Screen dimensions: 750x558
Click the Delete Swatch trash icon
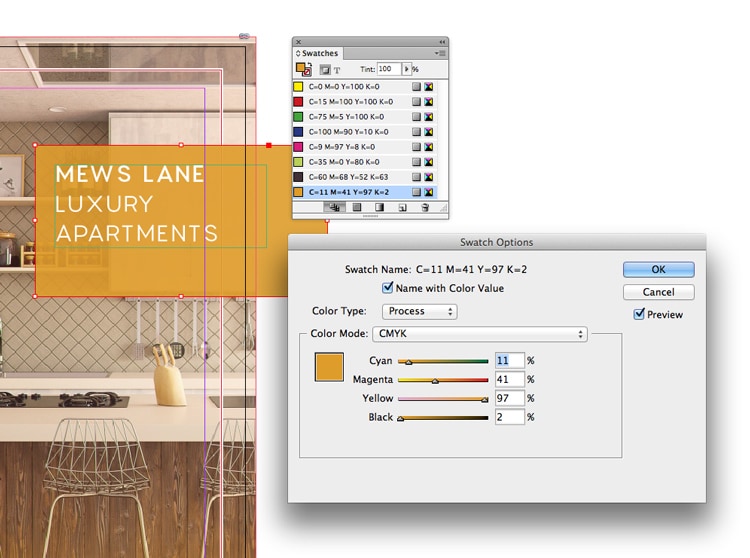[425, 207]
